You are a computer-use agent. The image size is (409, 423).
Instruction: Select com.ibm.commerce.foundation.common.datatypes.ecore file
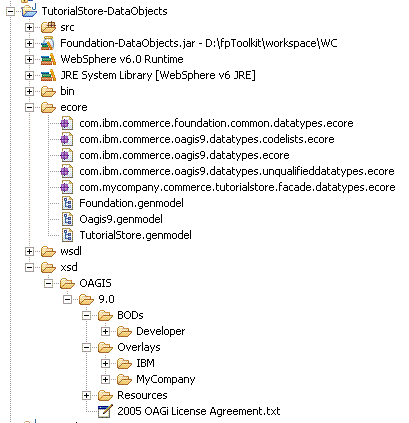(x=216, y=123)
